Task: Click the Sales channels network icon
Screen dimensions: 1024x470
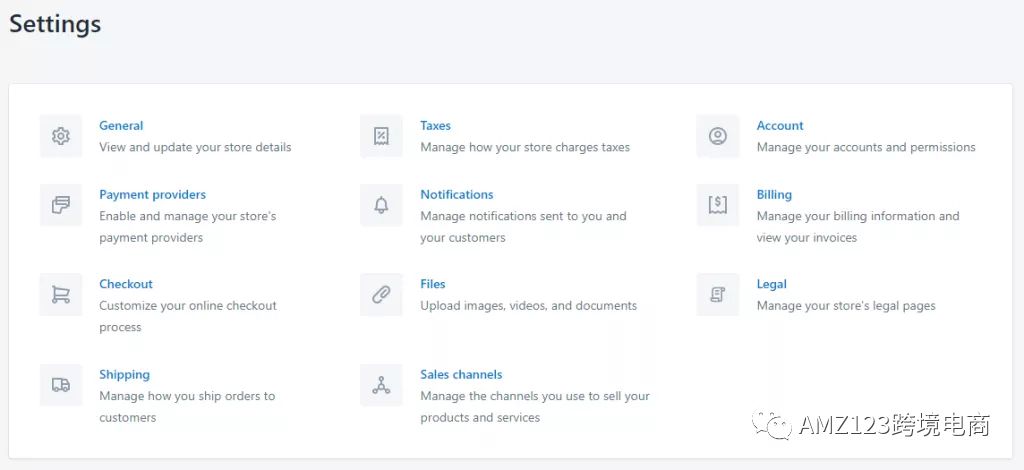Action: tap(381, 385)
